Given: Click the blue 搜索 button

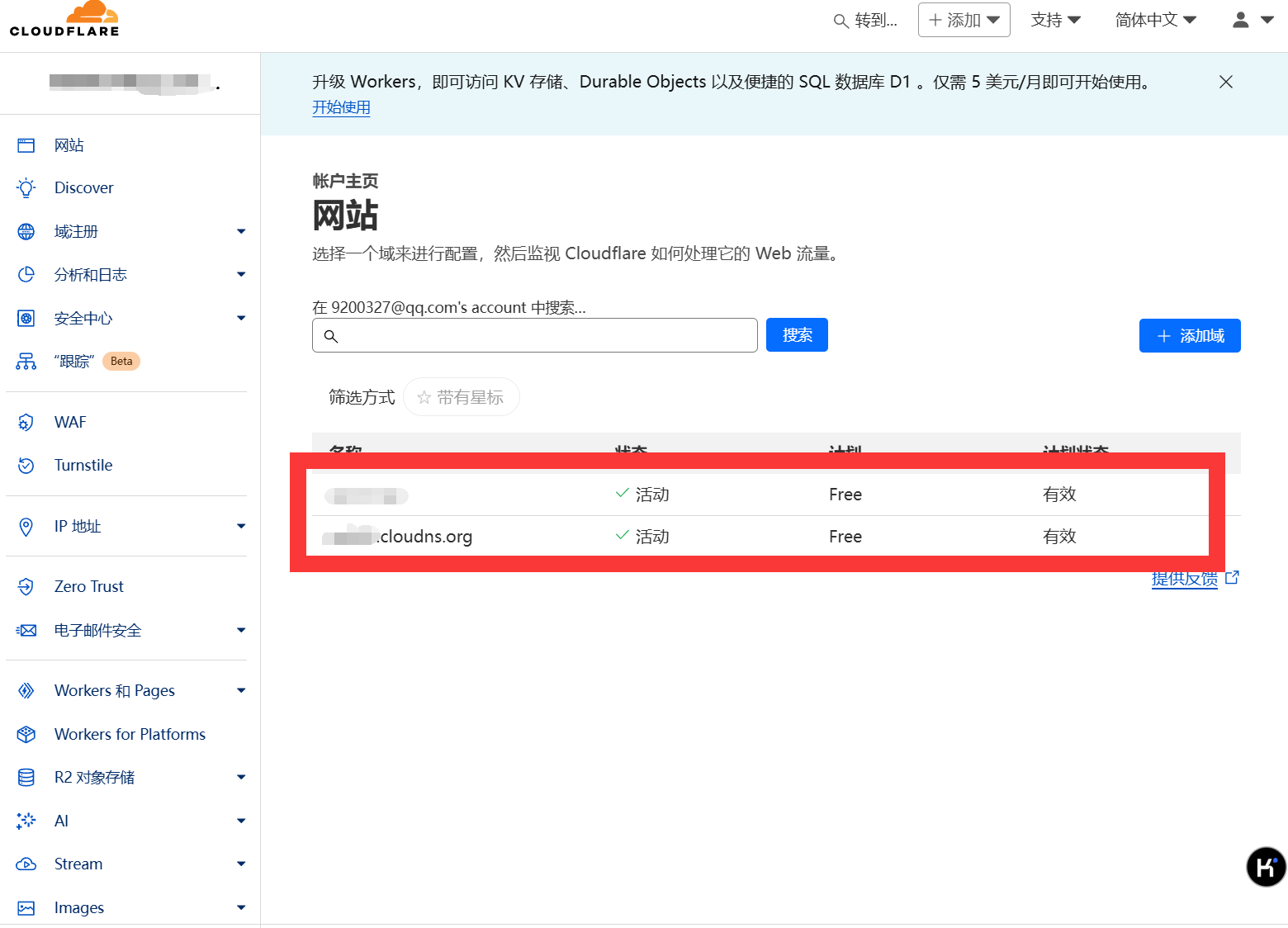Looking at the screenshot, I should tap(797, 335).
